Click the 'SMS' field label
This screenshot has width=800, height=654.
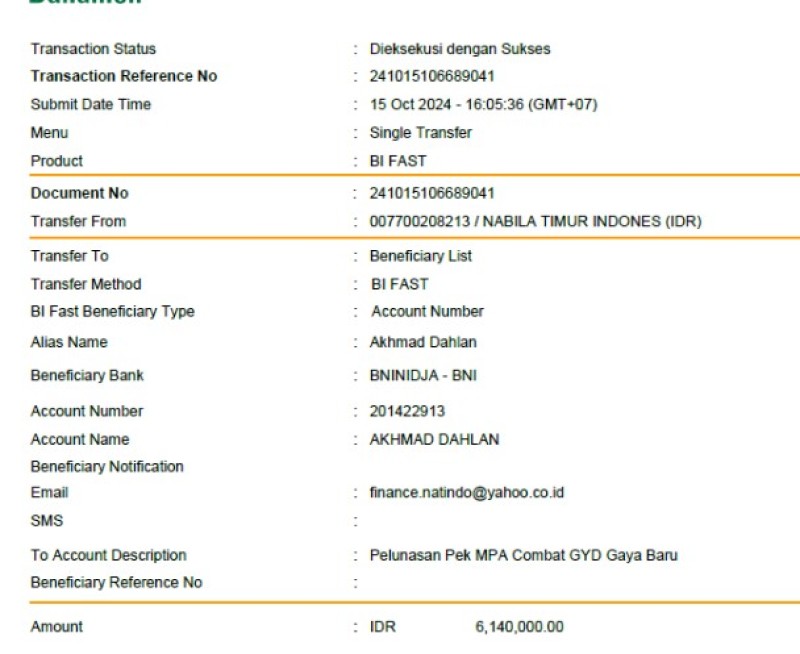click(47, 521)
